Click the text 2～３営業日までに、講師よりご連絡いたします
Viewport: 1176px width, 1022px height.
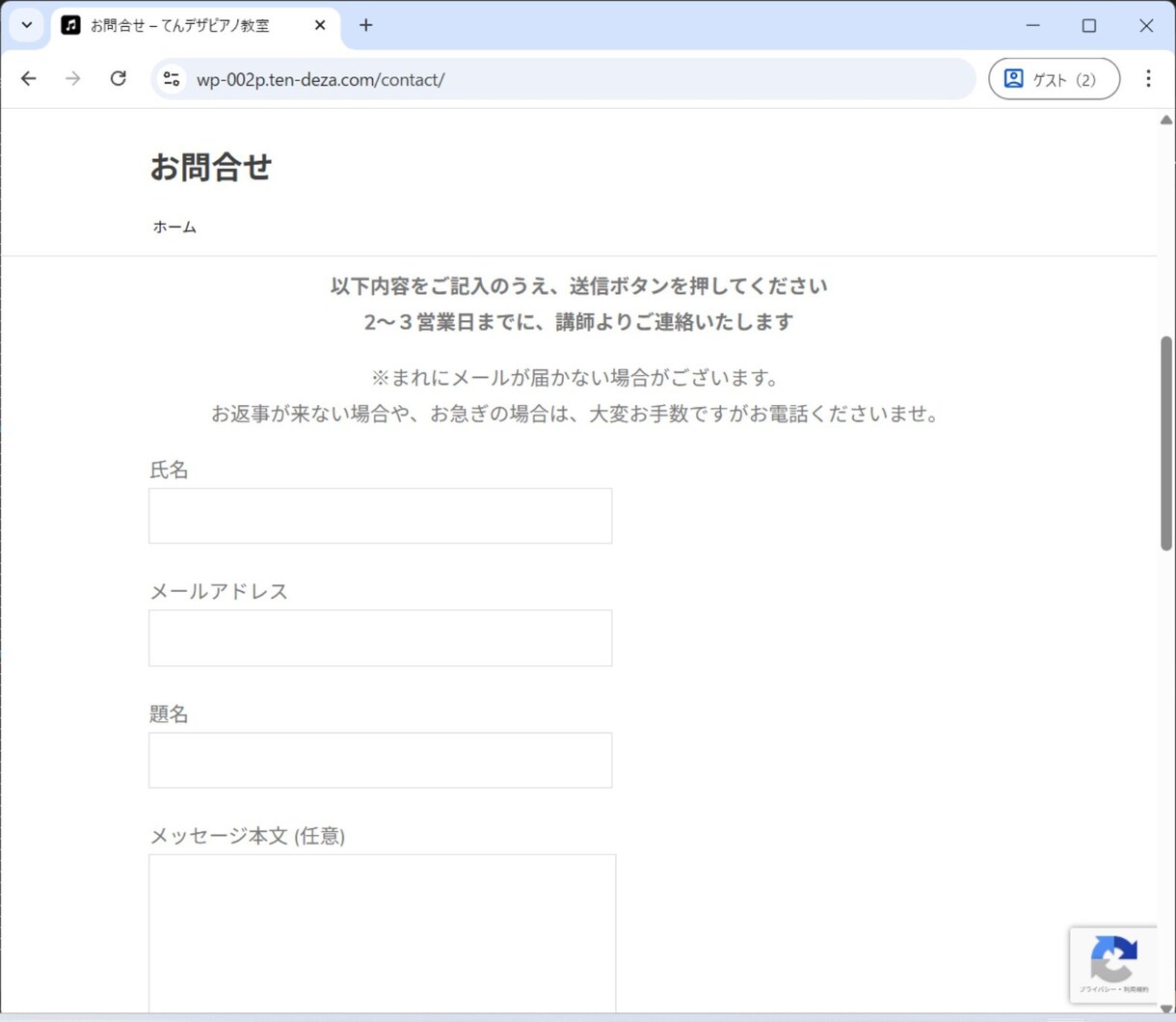click(578, 322)
